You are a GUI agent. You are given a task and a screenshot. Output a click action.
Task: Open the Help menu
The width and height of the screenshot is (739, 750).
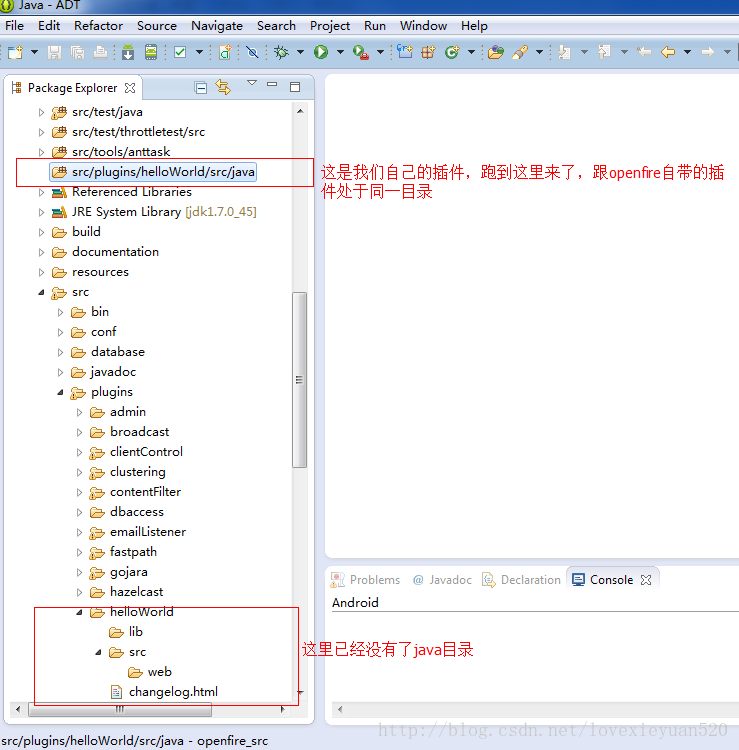[474, 26]
